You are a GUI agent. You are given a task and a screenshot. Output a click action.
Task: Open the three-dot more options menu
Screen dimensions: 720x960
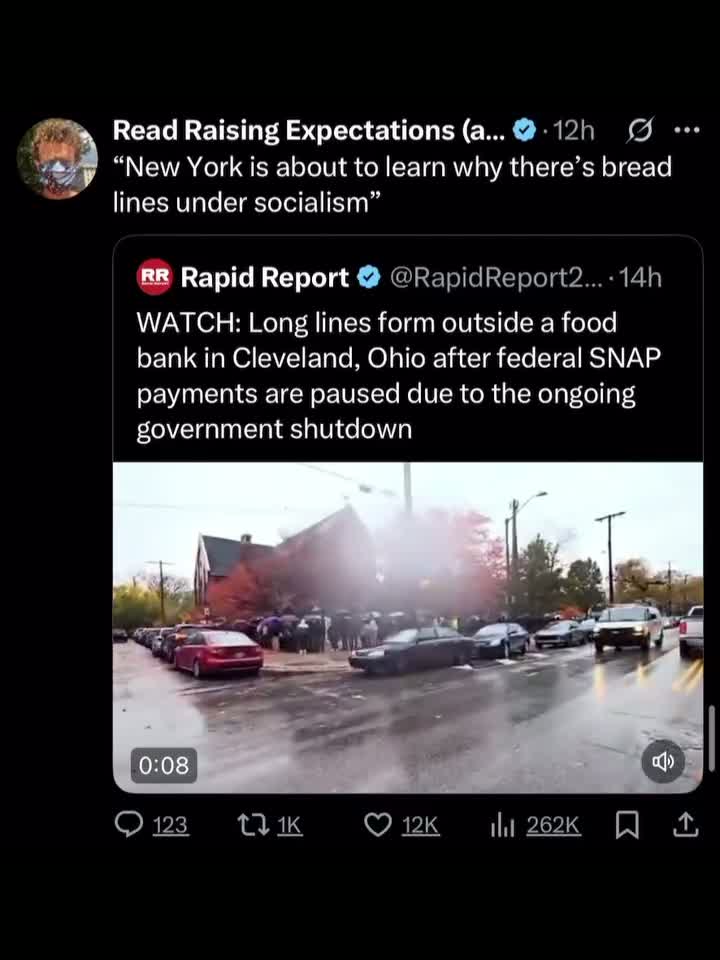pyautogui.click(x=686, y=130)
